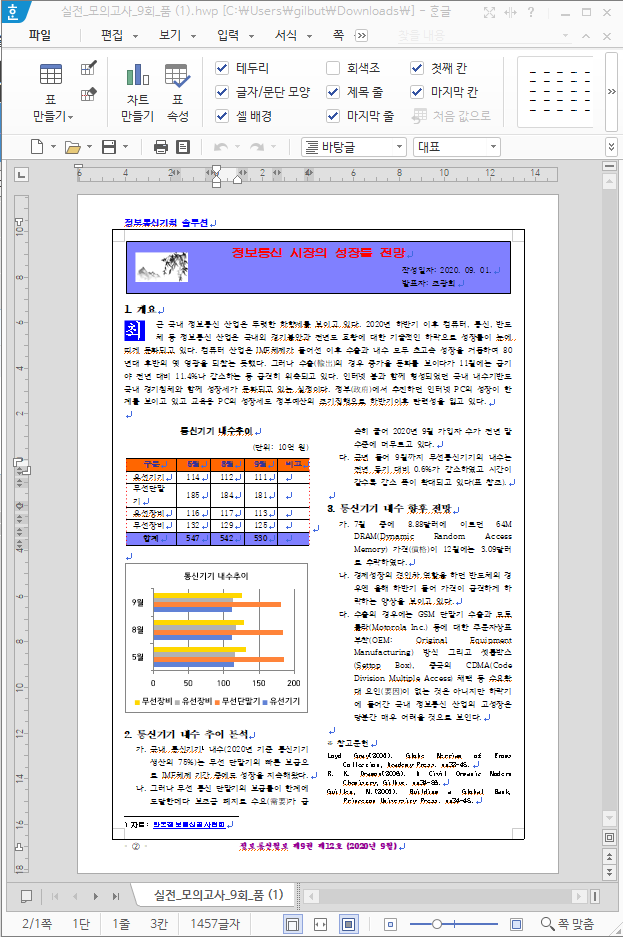Open the 쪽 menu
The width and height of the screenshot is (623, 937).
(x=338, y=35)
